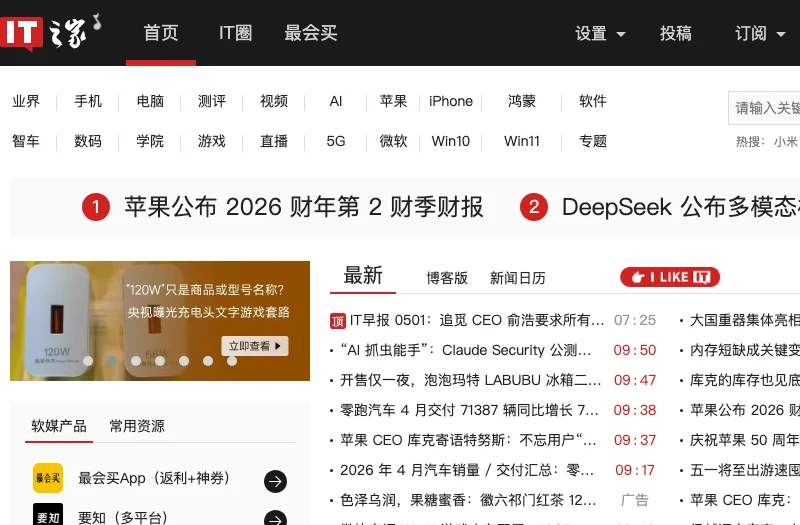Click the keyword search input field
Viewport: 800px width, 525px height.
[764, 108]
